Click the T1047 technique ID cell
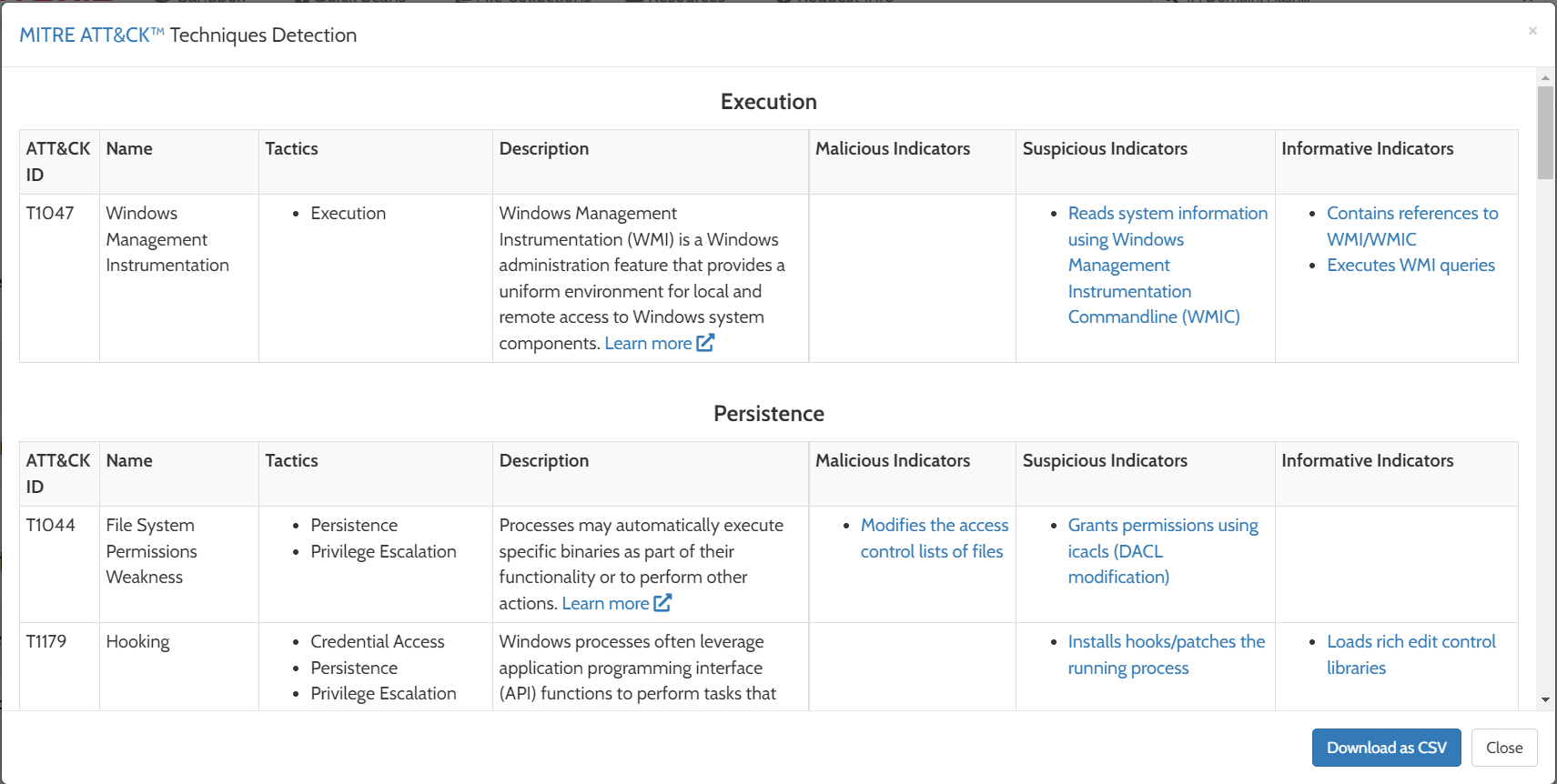This screenshot has height=784, width=1557. pos(50,213)
